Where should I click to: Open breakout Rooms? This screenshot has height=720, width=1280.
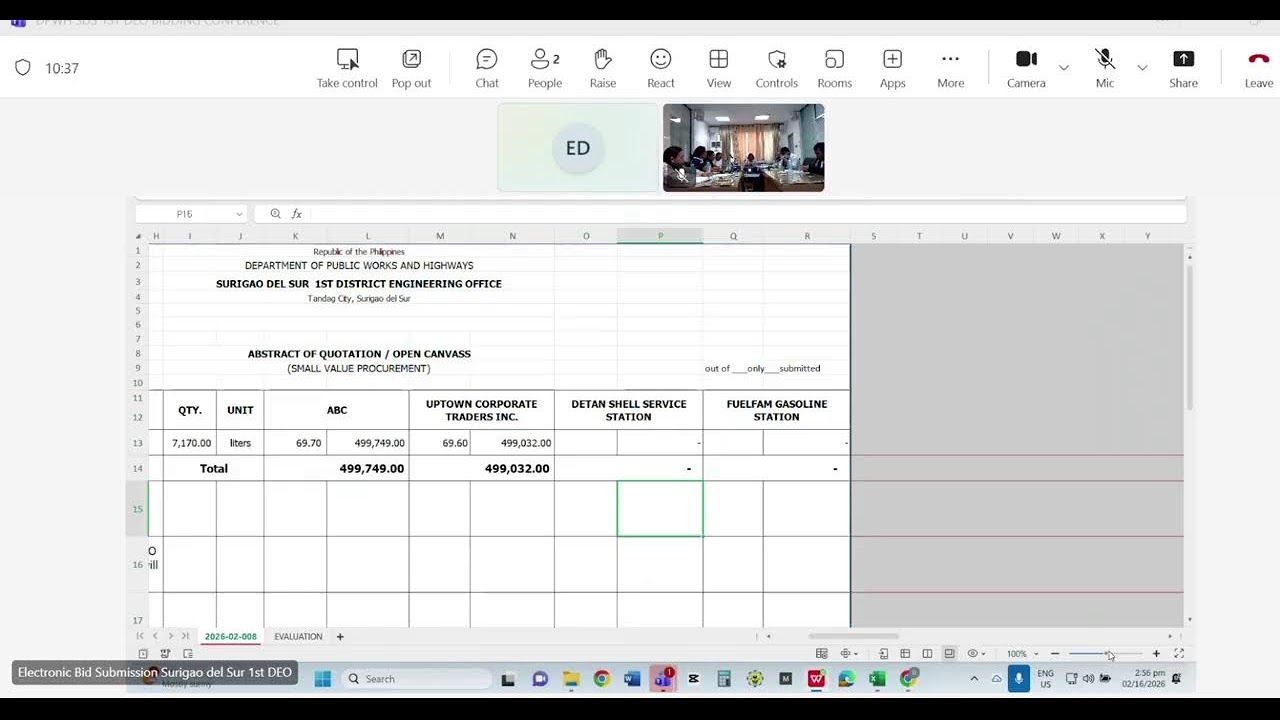[x=835, y=68]
